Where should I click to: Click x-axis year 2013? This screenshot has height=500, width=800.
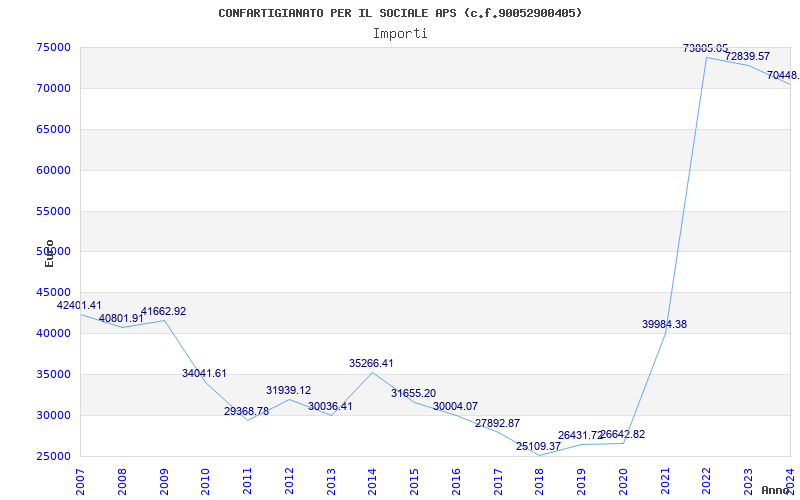[331, 482]
